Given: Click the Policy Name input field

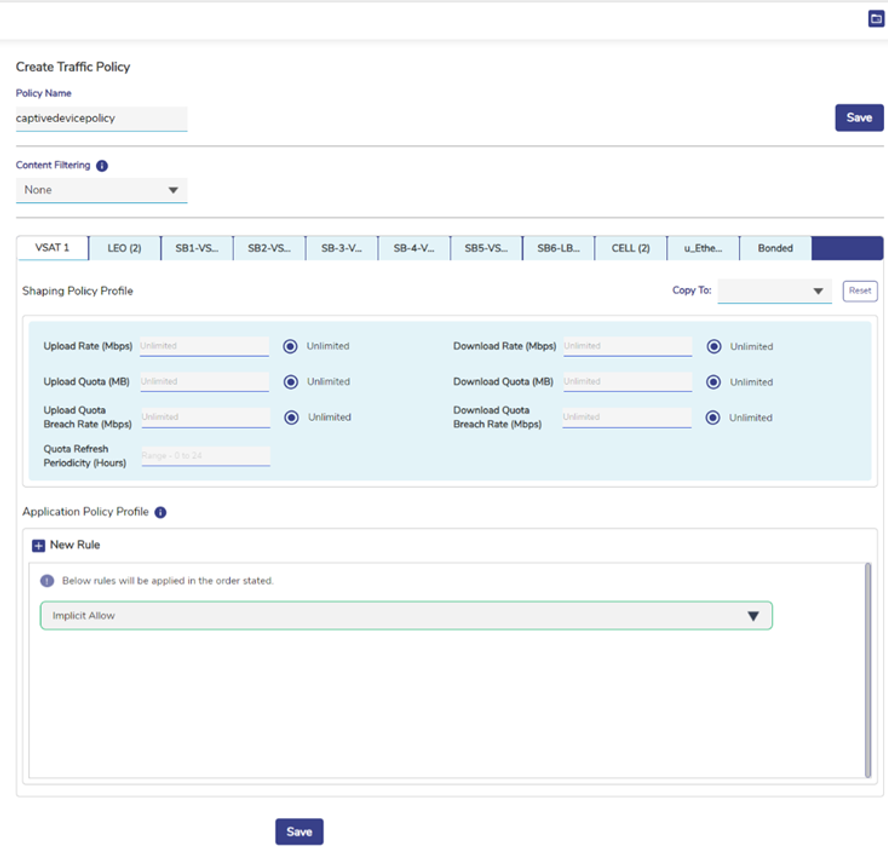Looking at the screenshot, I should 101,118.
